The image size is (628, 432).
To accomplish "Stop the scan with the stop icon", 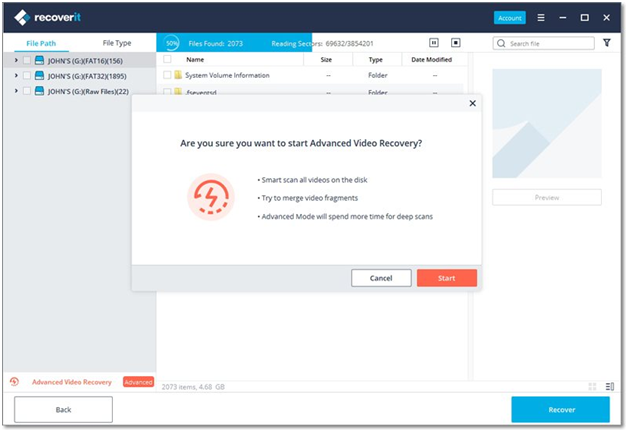I will point(456,43).
